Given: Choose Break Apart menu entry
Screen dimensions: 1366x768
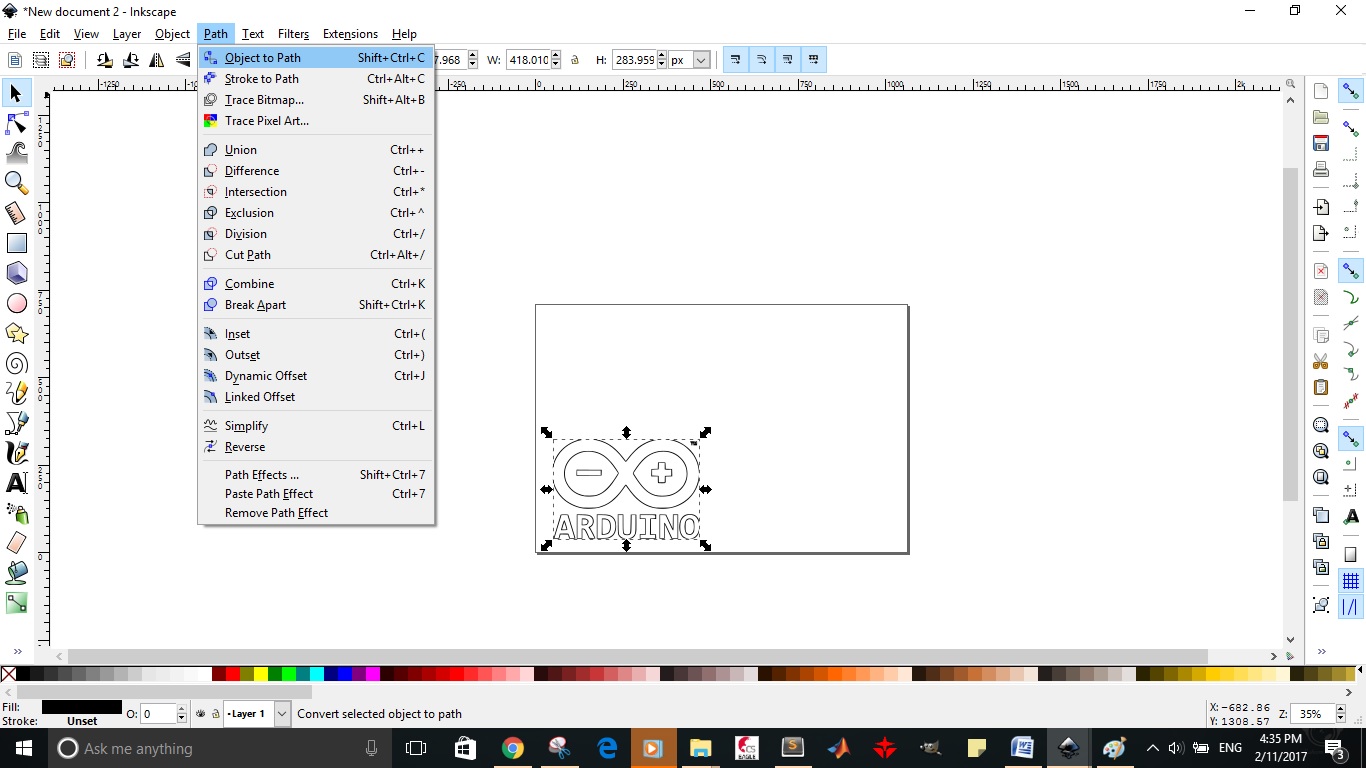Looking at the screenshot, I should (x=316, y=305).
